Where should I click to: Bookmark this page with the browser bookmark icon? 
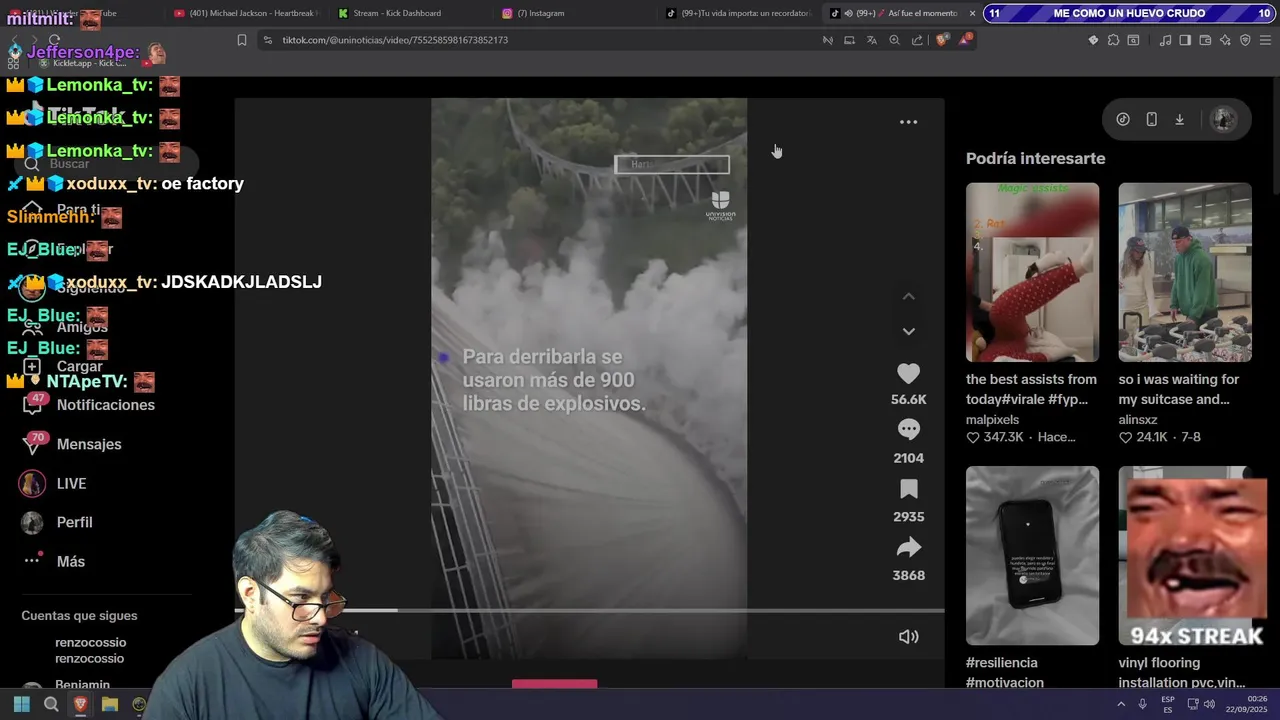point(241,40)
